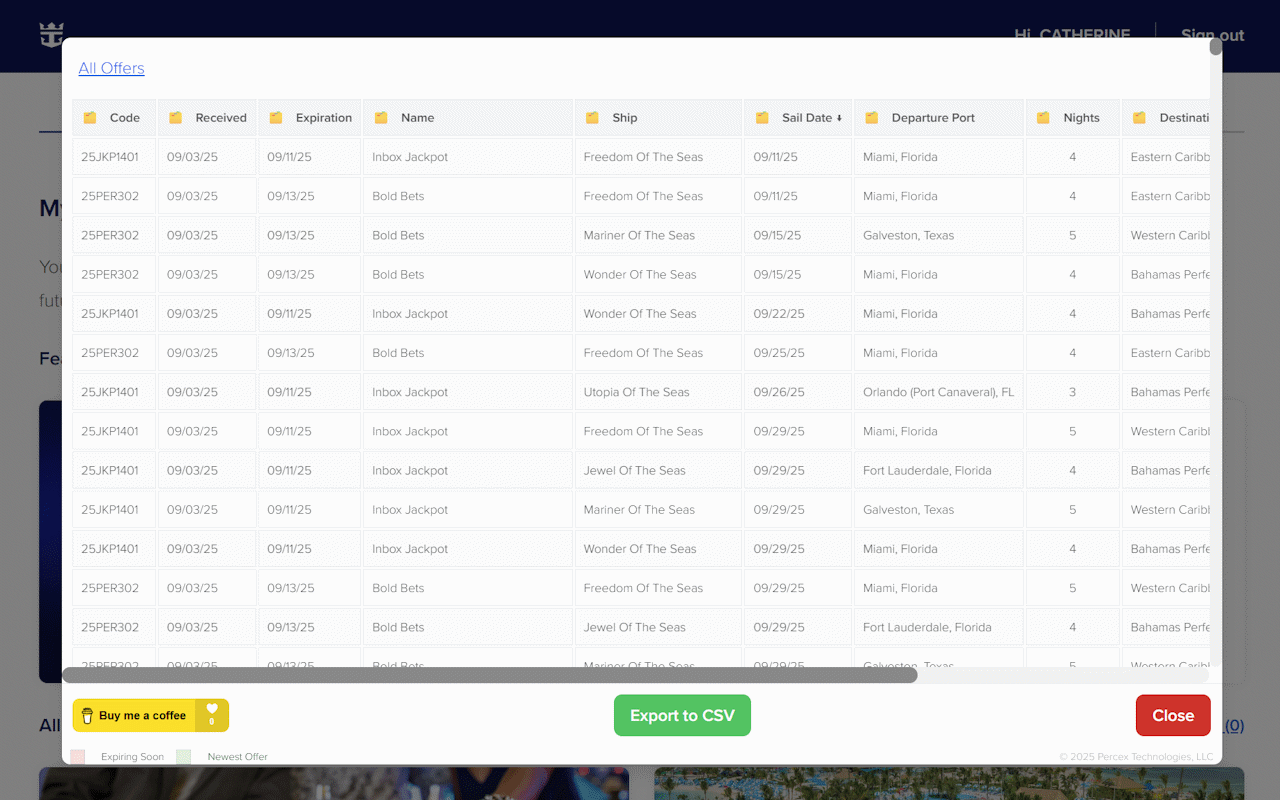Export the offers table to CSV
Image resolution: width=1280 pixels, height=800 pixels.
pos(682,715)
